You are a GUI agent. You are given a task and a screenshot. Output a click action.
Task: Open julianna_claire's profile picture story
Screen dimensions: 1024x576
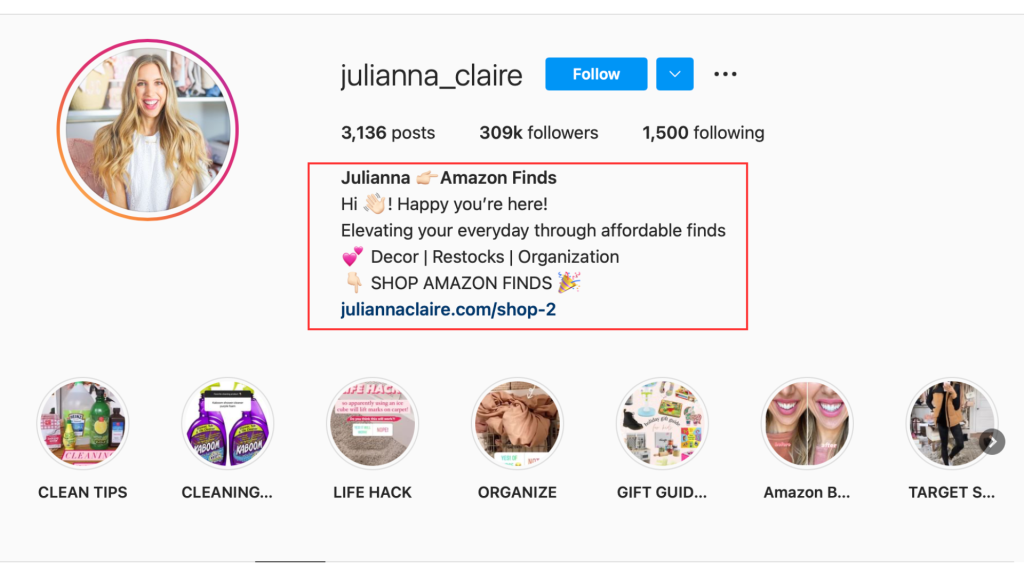pyautogui.click(x=148, y=130)
